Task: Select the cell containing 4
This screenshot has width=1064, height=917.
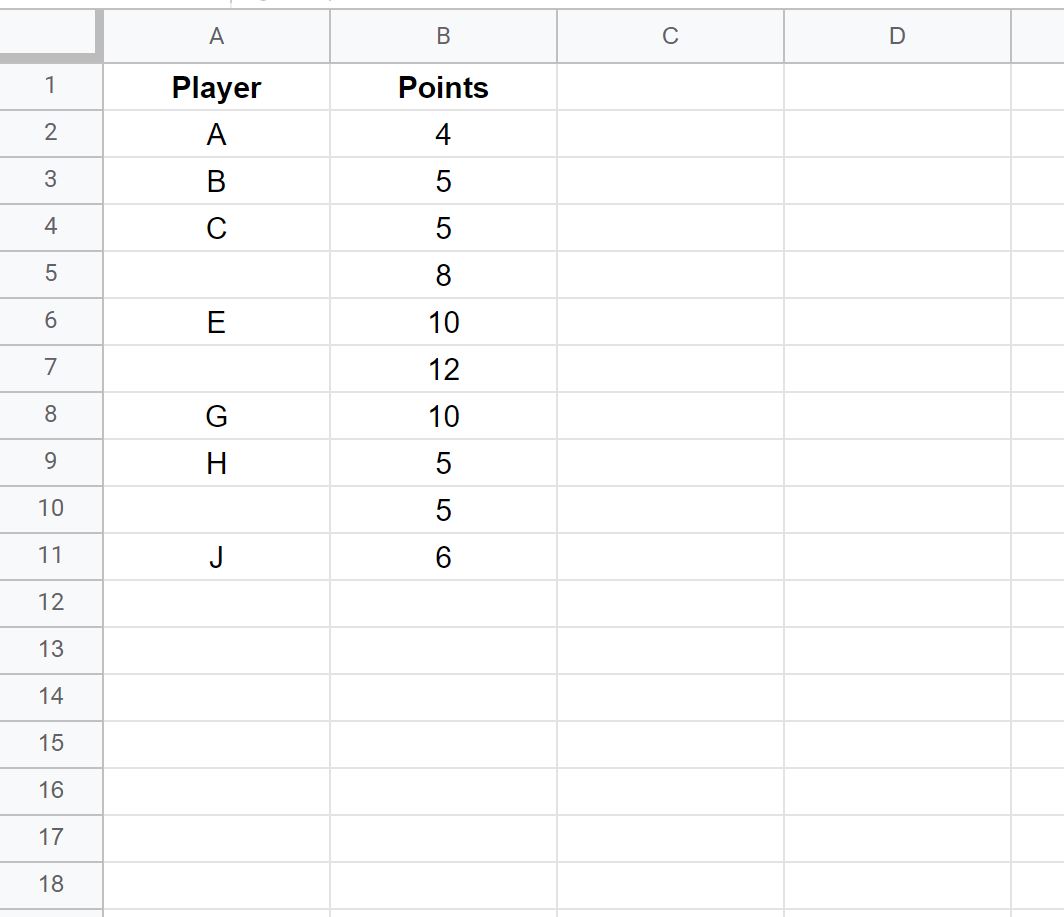Action: [x=443, y=134]
